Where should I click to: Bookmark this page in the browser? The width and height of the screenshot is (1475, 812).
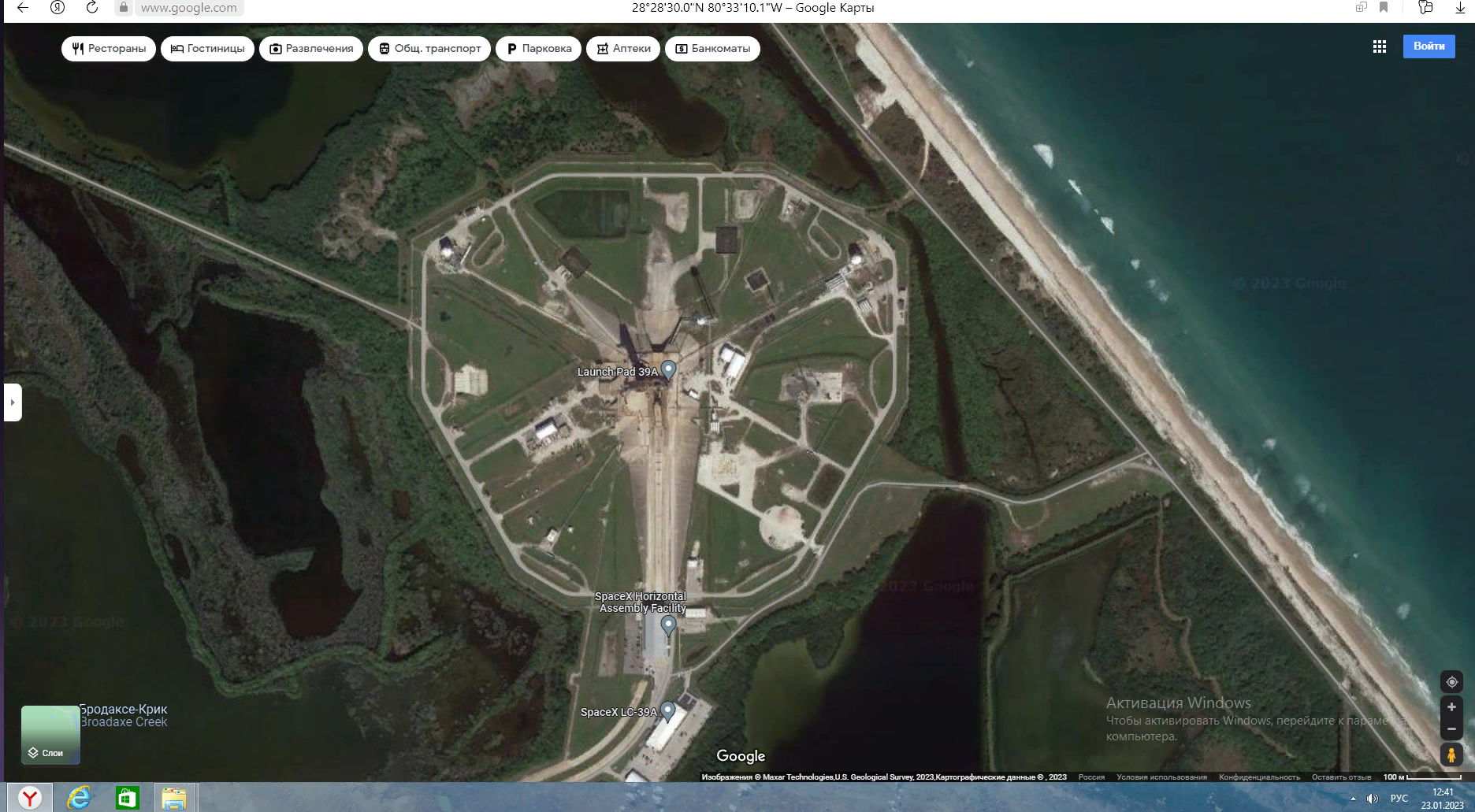point(1384,8)
